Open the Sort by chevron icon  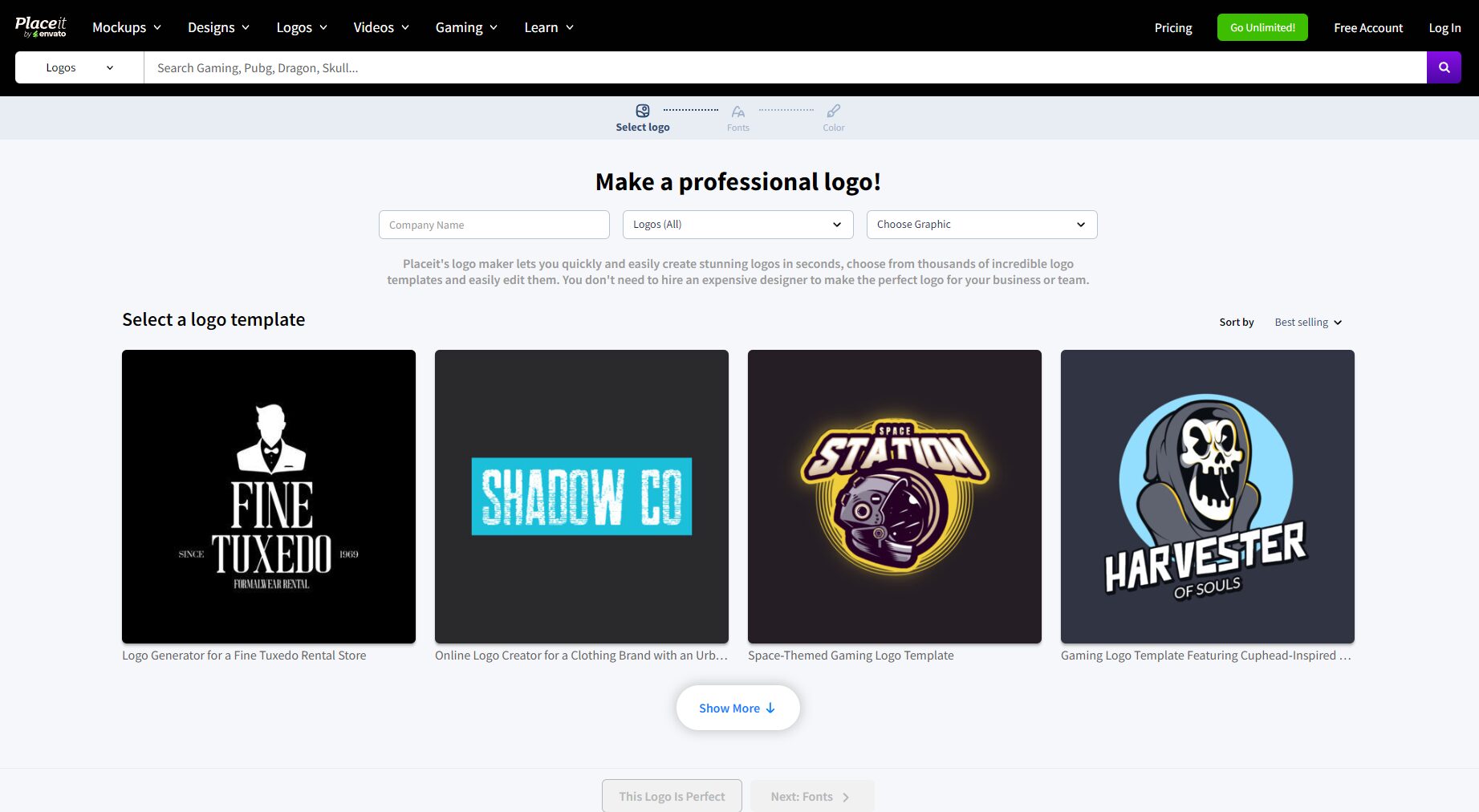pos(1337,323)
